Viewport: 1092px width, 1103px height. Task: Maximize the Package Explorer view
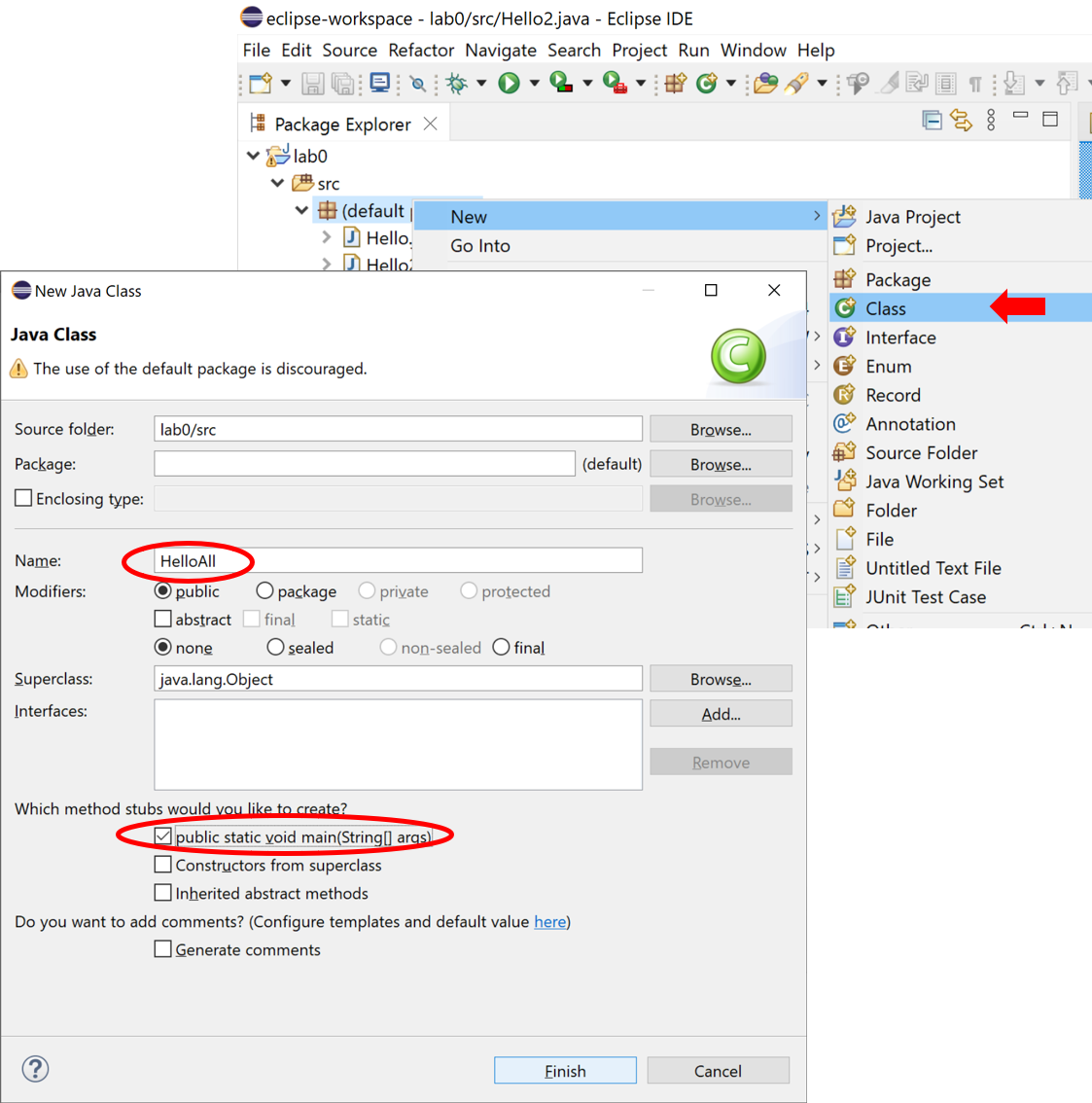[1050, 119]
